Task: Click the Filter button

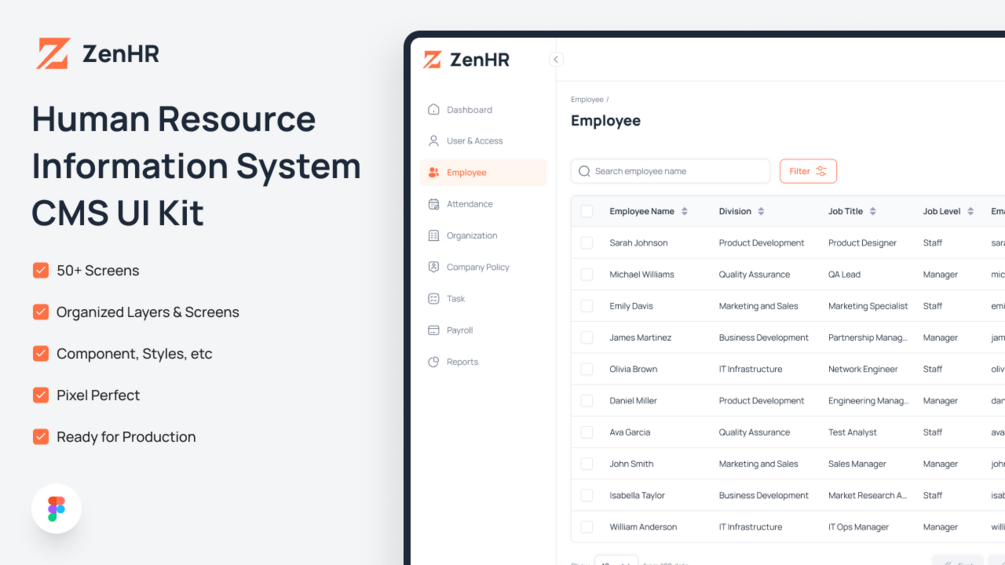Action: (808, 171)
